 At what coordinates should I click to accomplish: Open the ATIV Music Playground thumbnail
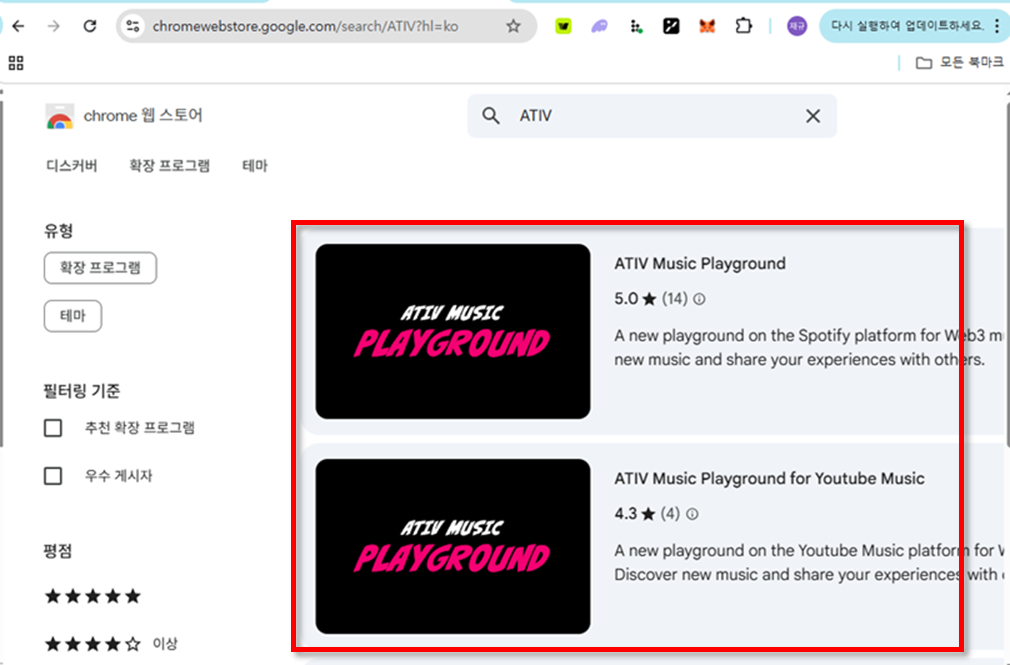pyautogui.click(x=453, y=331)
